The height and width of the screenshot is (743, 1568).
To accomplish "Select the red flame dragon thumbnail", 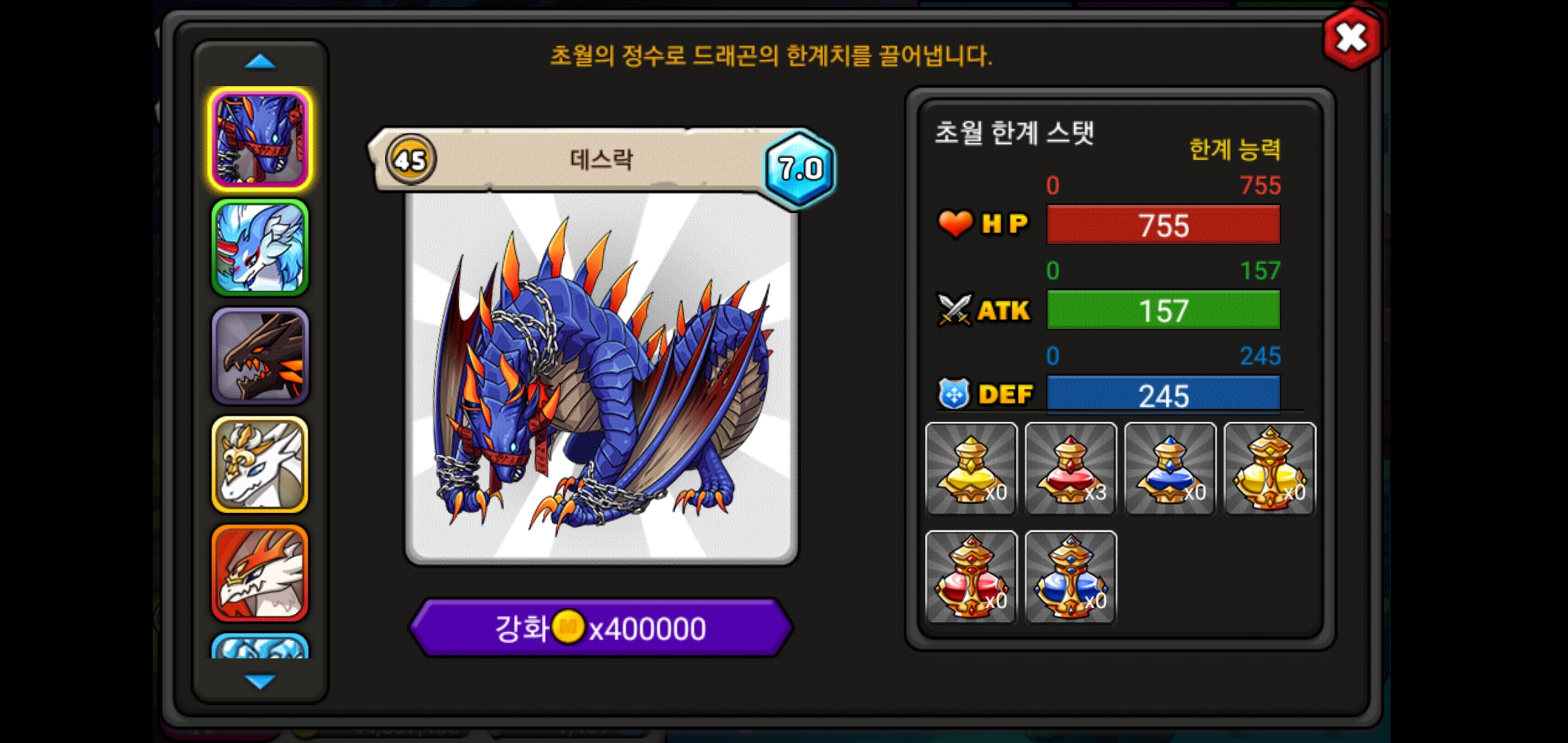I will (260, 572).
